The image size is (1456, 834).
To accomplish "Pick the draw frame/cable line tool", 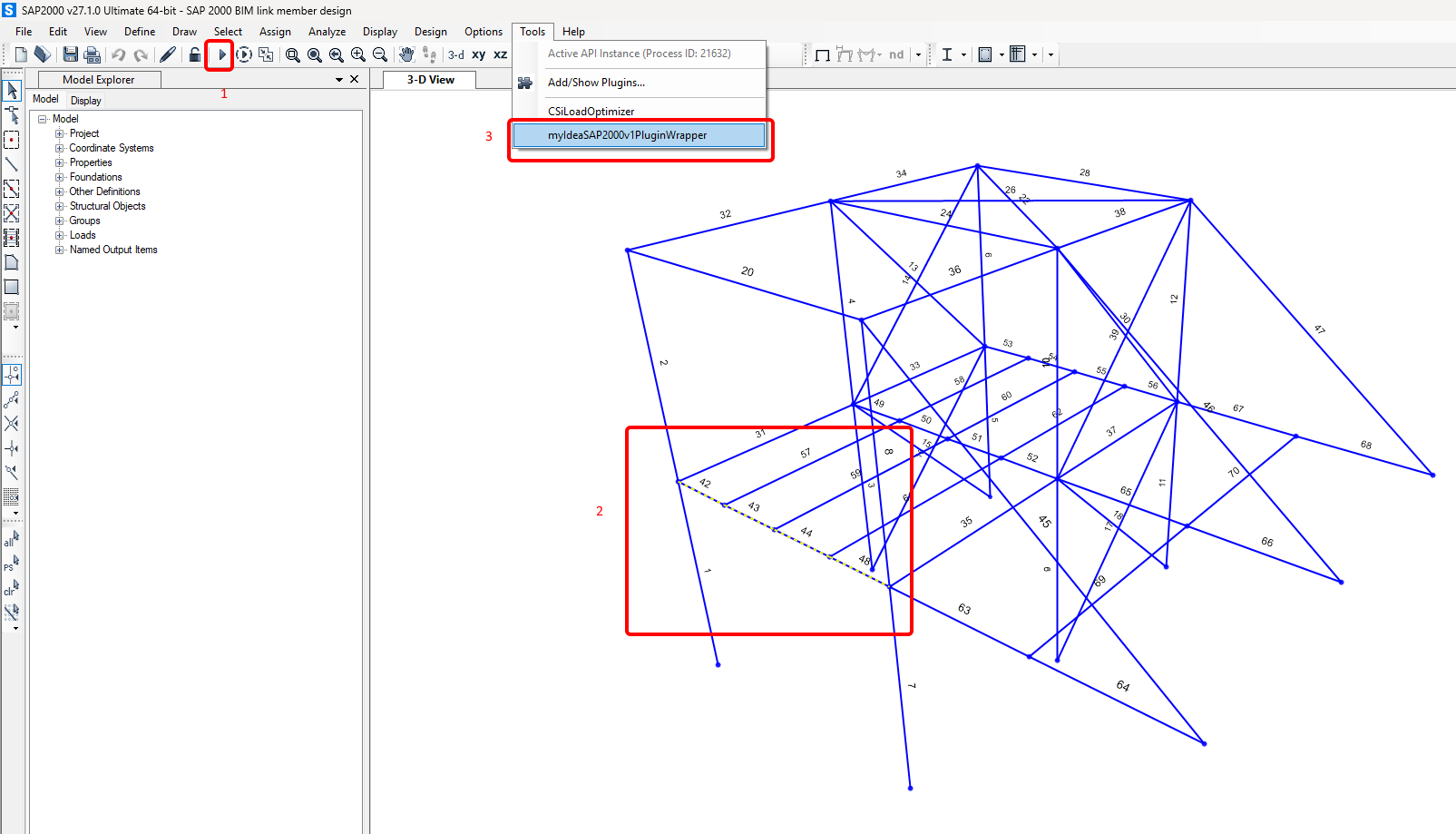I will click(12, 164).
